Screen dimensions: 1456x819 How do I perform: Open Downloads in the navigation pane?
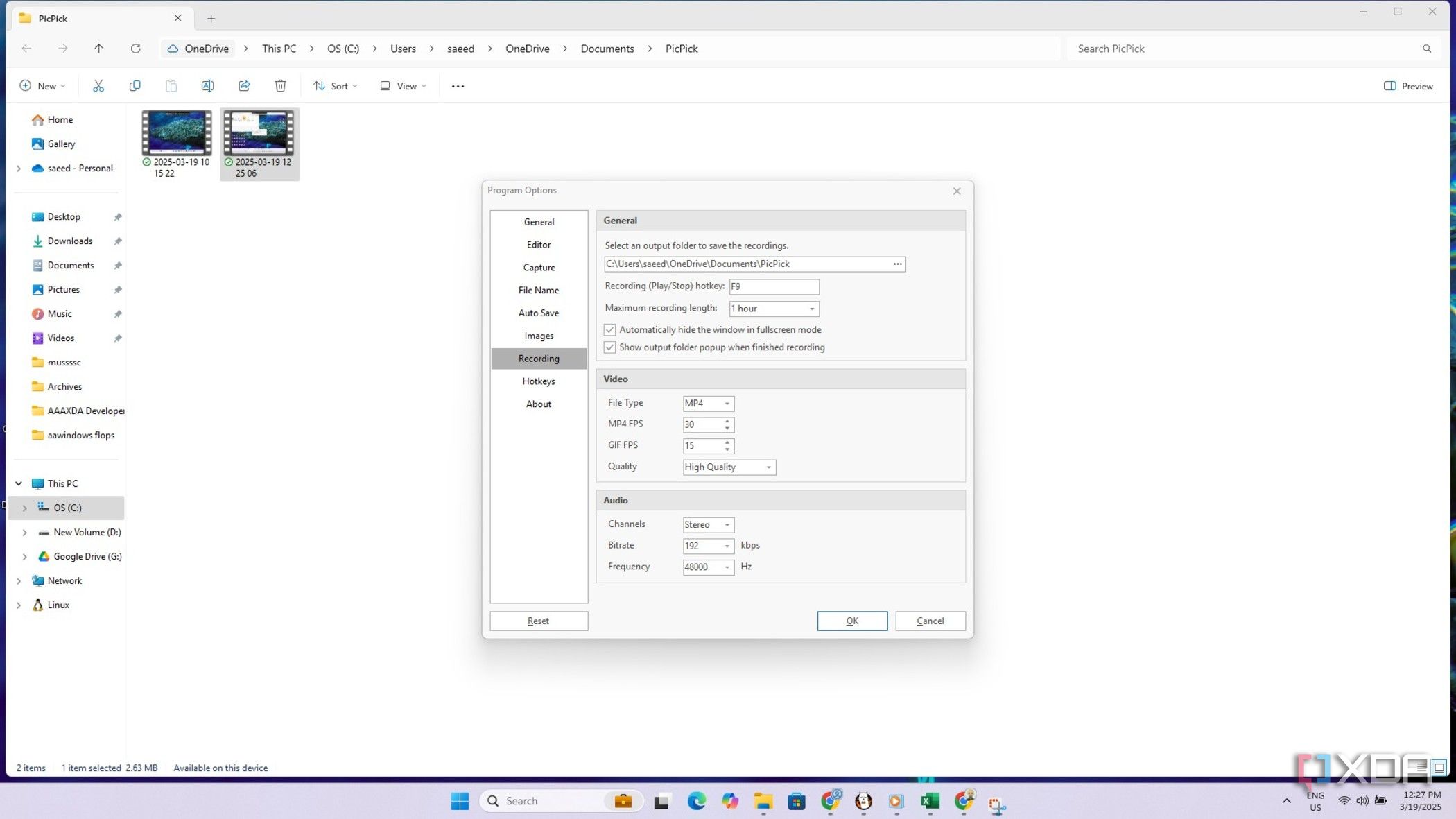(70, 241)
